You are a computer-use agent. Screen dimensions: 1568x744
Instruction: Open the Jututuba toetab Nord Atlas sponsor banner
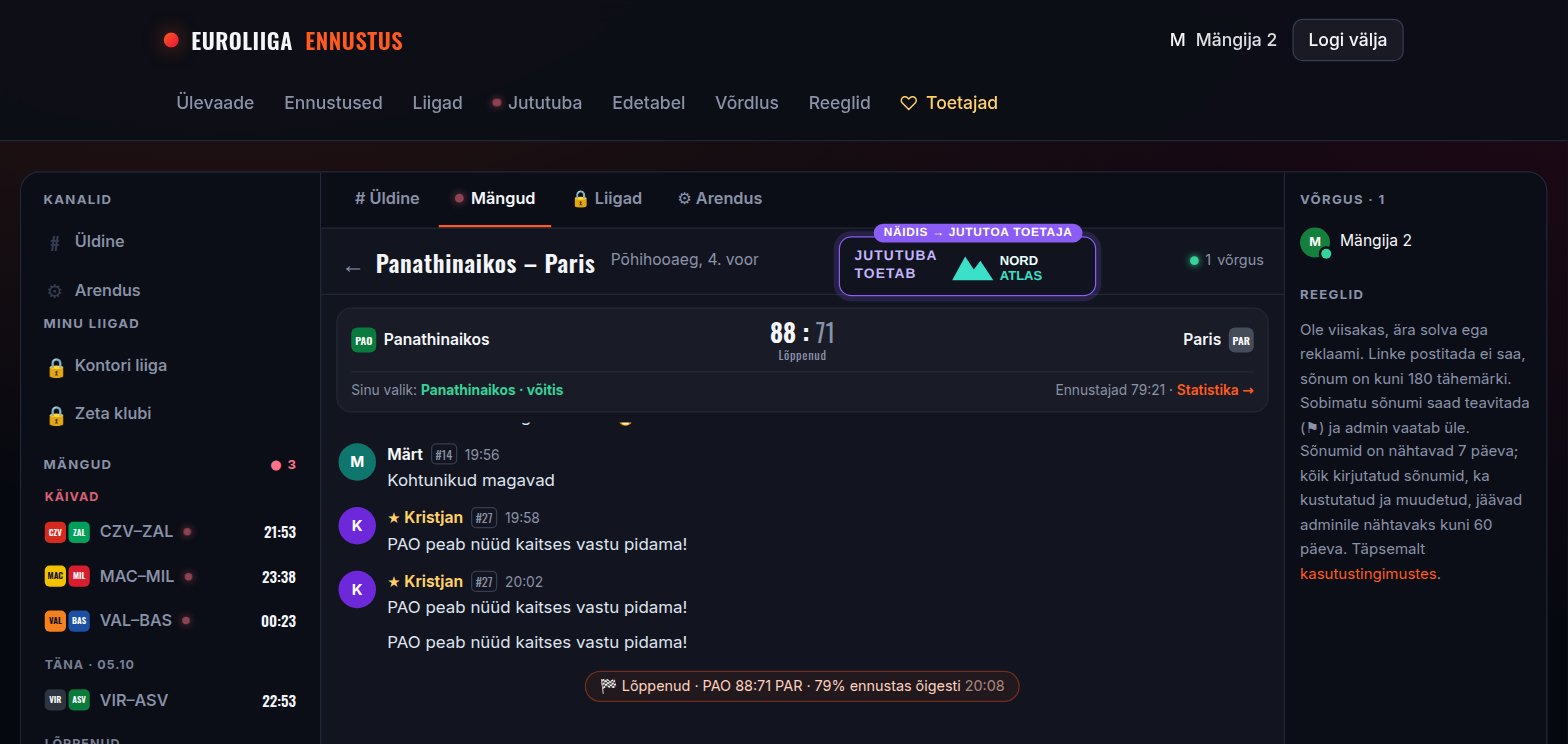(x=967, y=266)
